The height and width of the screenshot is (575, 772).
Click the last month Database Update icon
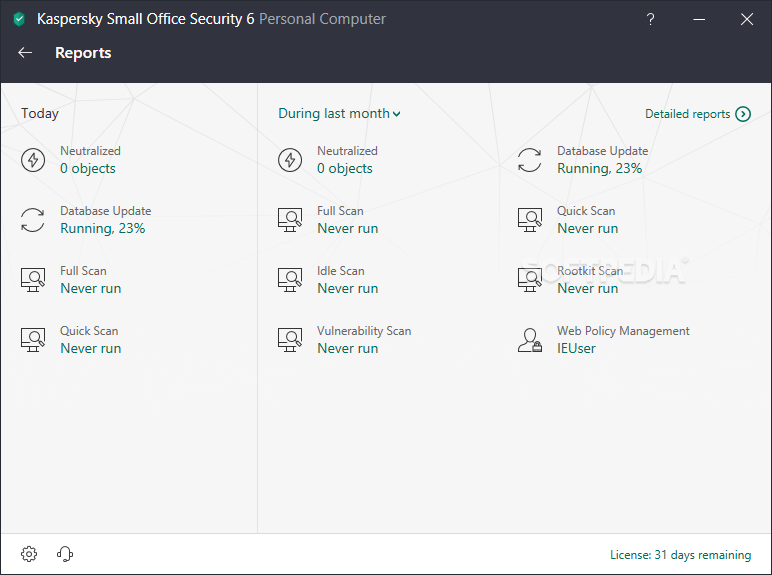click(530, 160)
